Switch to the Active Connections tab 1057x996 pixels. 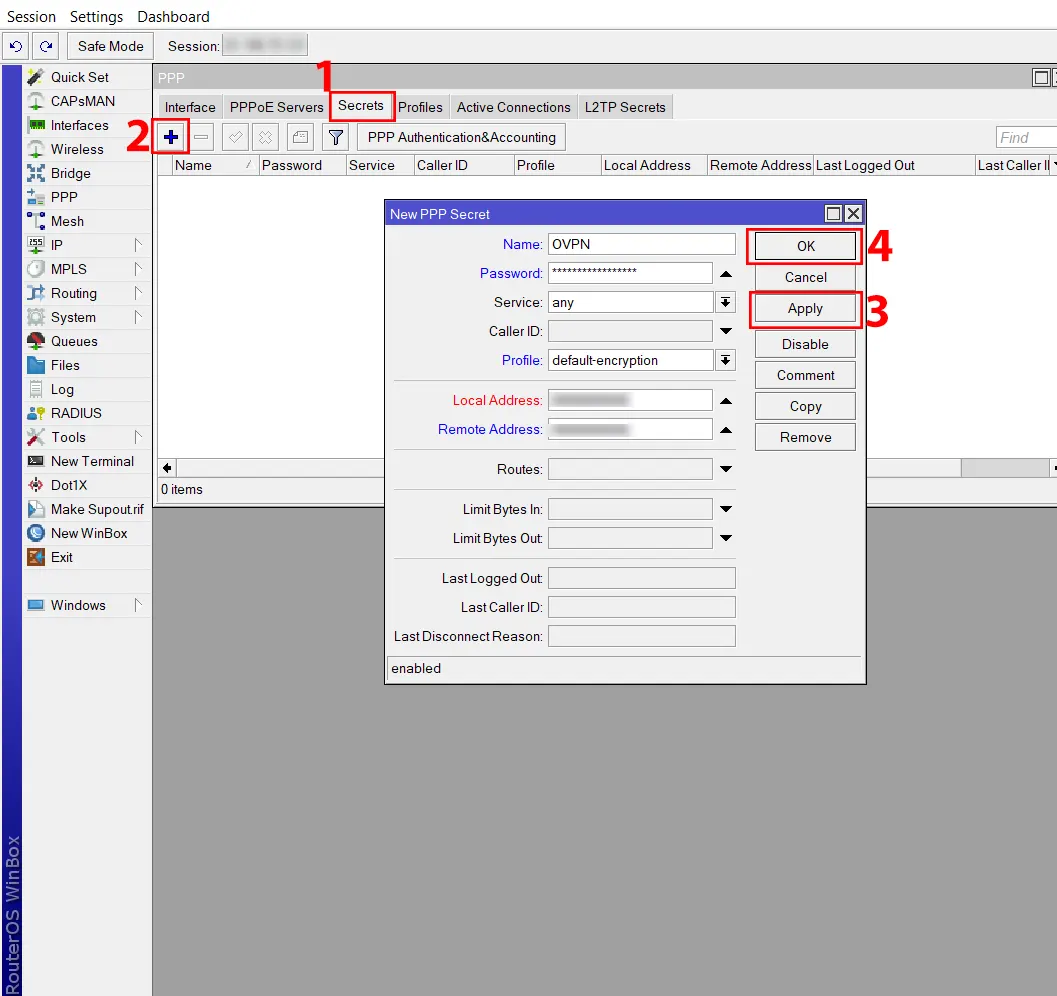pos(513,107)
